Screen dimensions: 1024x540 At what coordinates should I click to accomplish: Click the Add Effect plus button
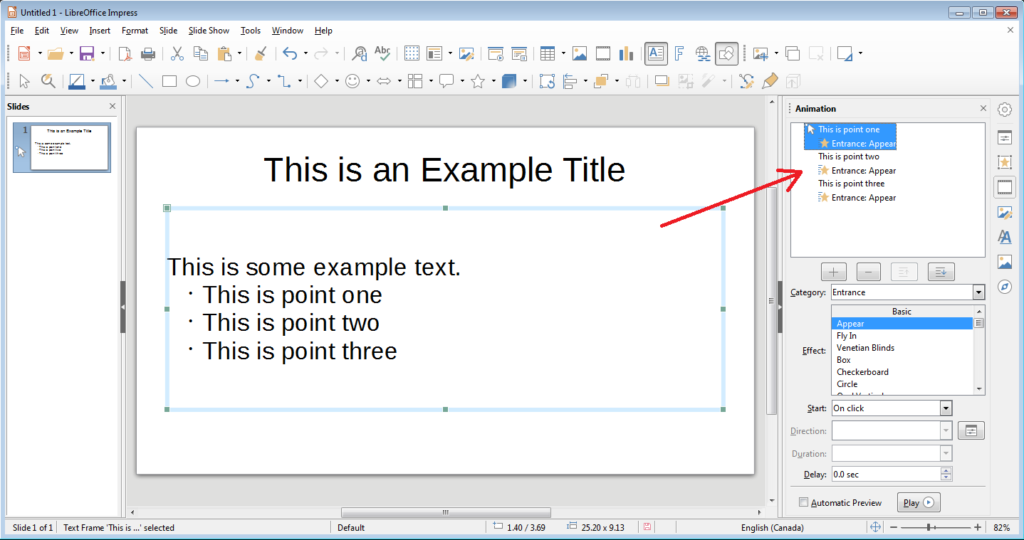pos(835,272)
